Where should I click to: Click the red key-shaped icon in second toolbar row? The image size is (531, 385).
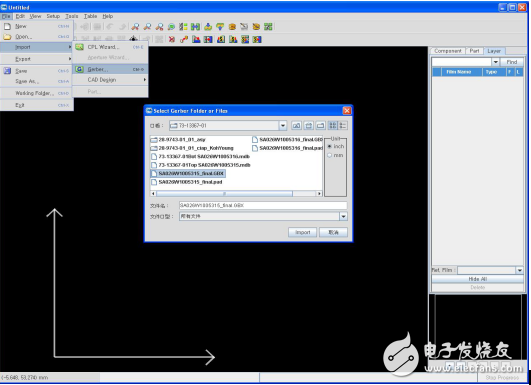(184, 39)
